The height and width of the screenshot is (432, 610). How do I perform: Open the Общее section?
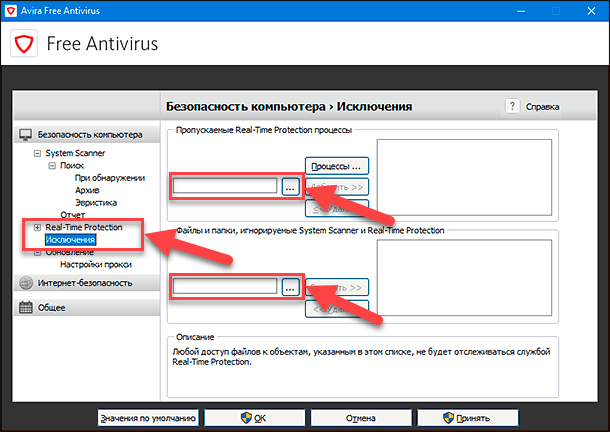point(87,307)
